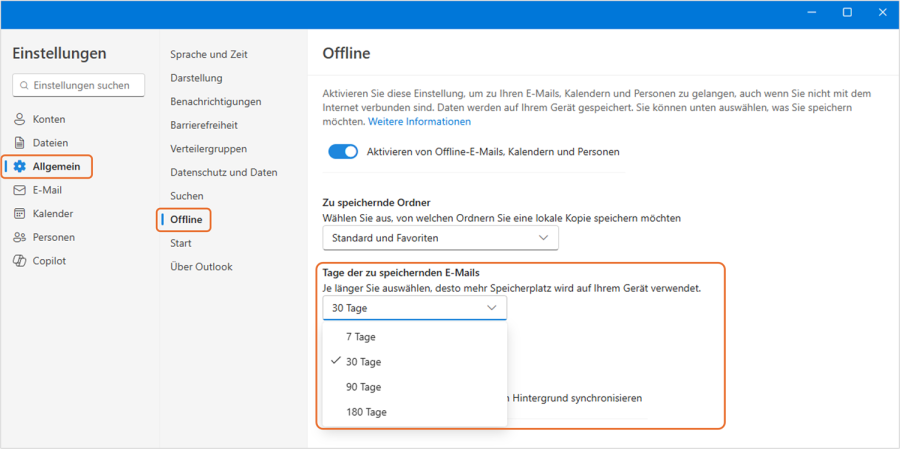Screen dimensions: 900x449
Task: Open the Weitere Informationen link
Action: (420, 122)
